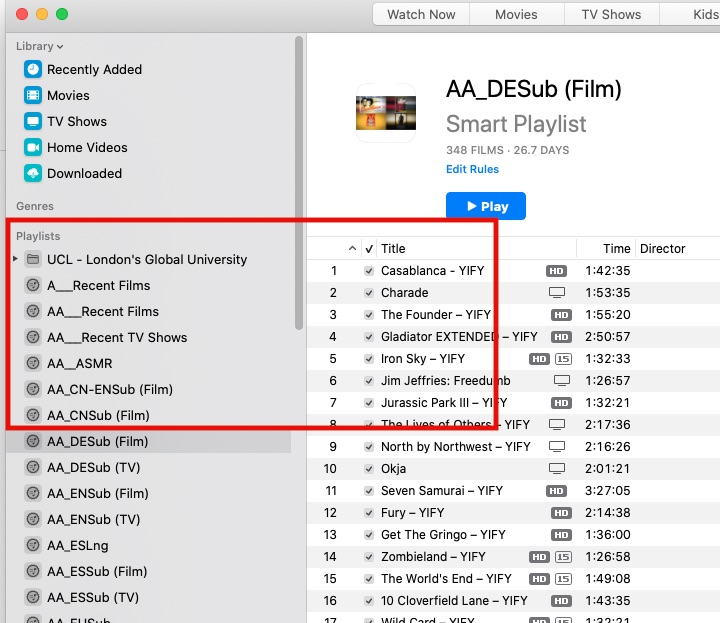
Task: Switch to the Movies tab at top
Action: [516, 14]
